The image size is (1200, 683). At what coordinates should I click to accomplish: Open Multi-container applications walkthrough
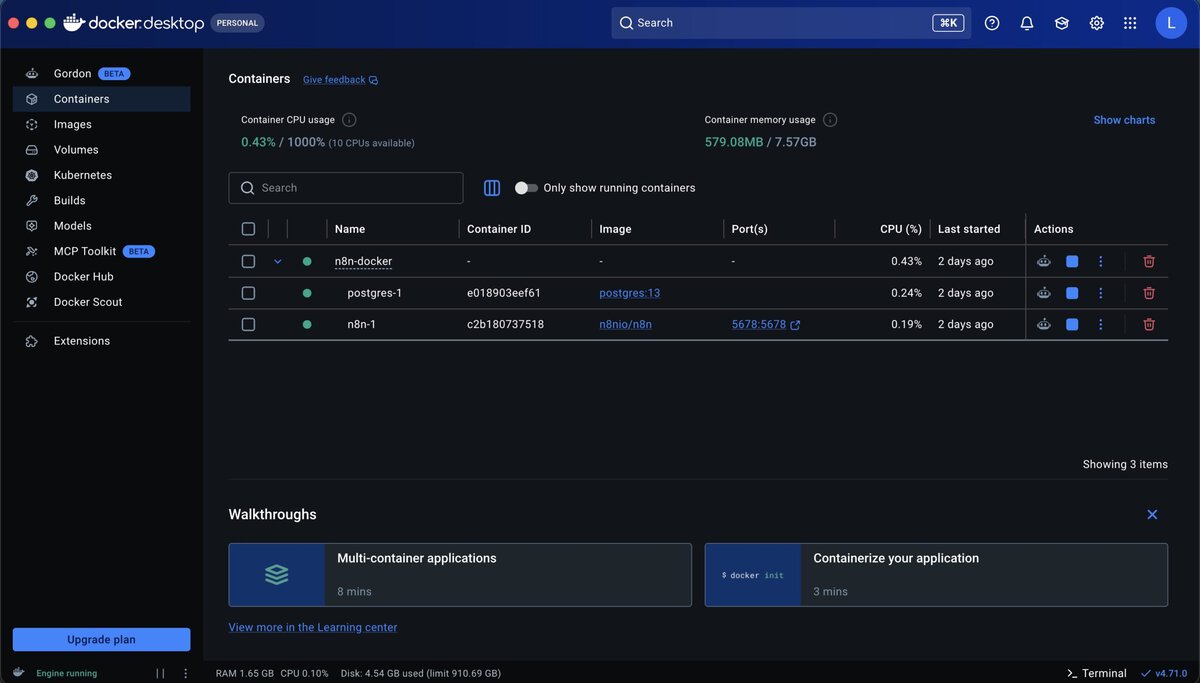coord(460,575)
